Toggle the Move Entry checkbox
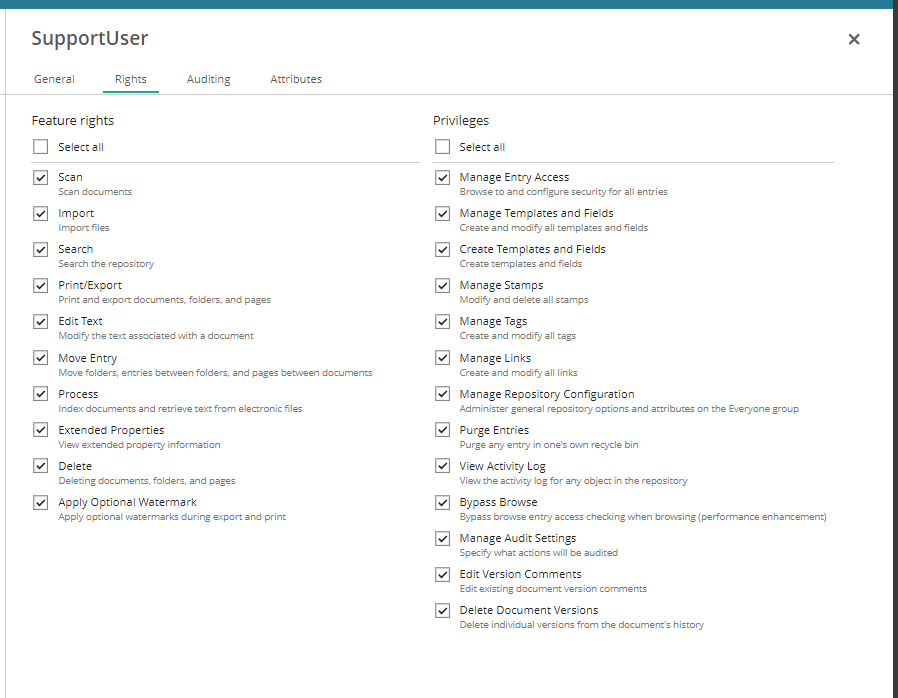 pyautogui.click(x=41, y=358)
